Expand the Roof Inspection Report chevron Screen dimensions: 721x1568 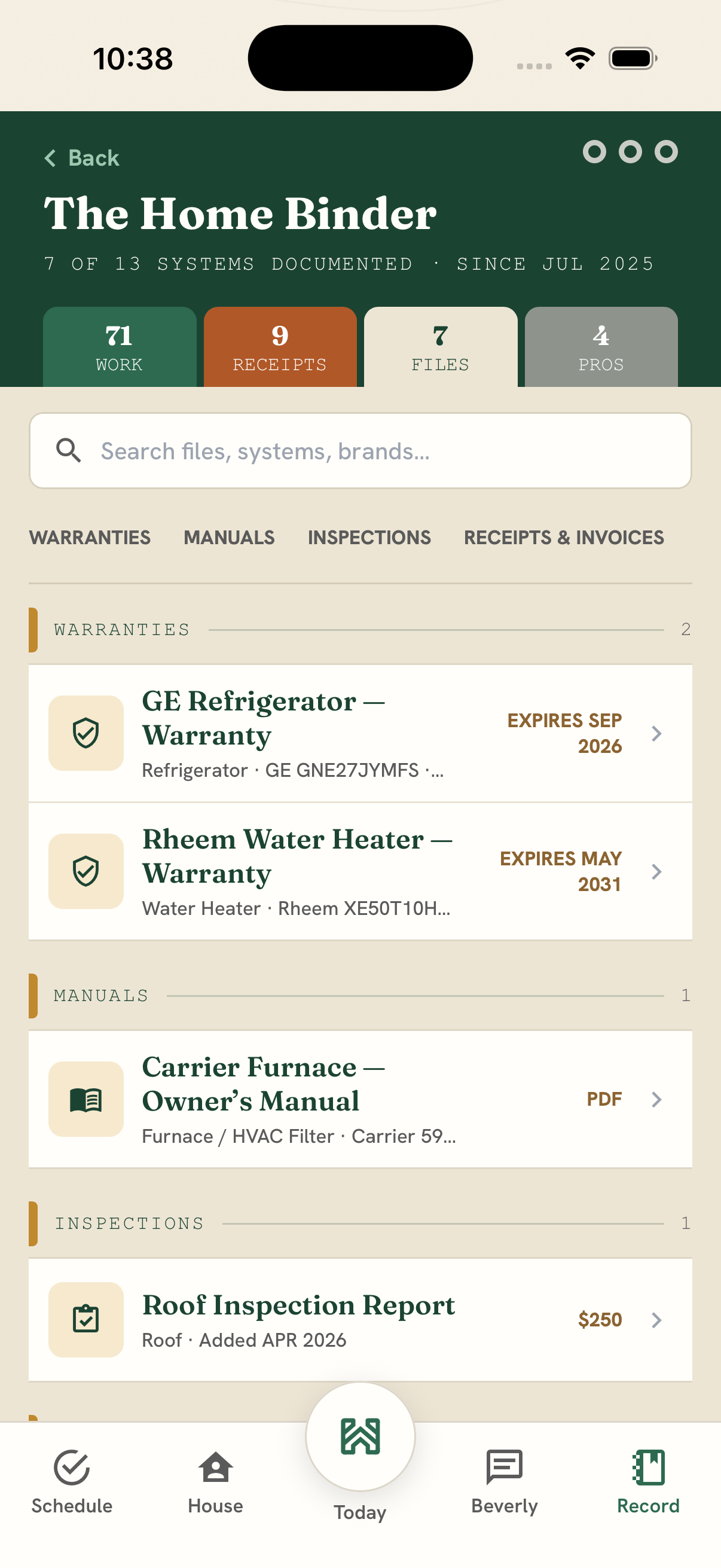click(x=656, y=1320)
